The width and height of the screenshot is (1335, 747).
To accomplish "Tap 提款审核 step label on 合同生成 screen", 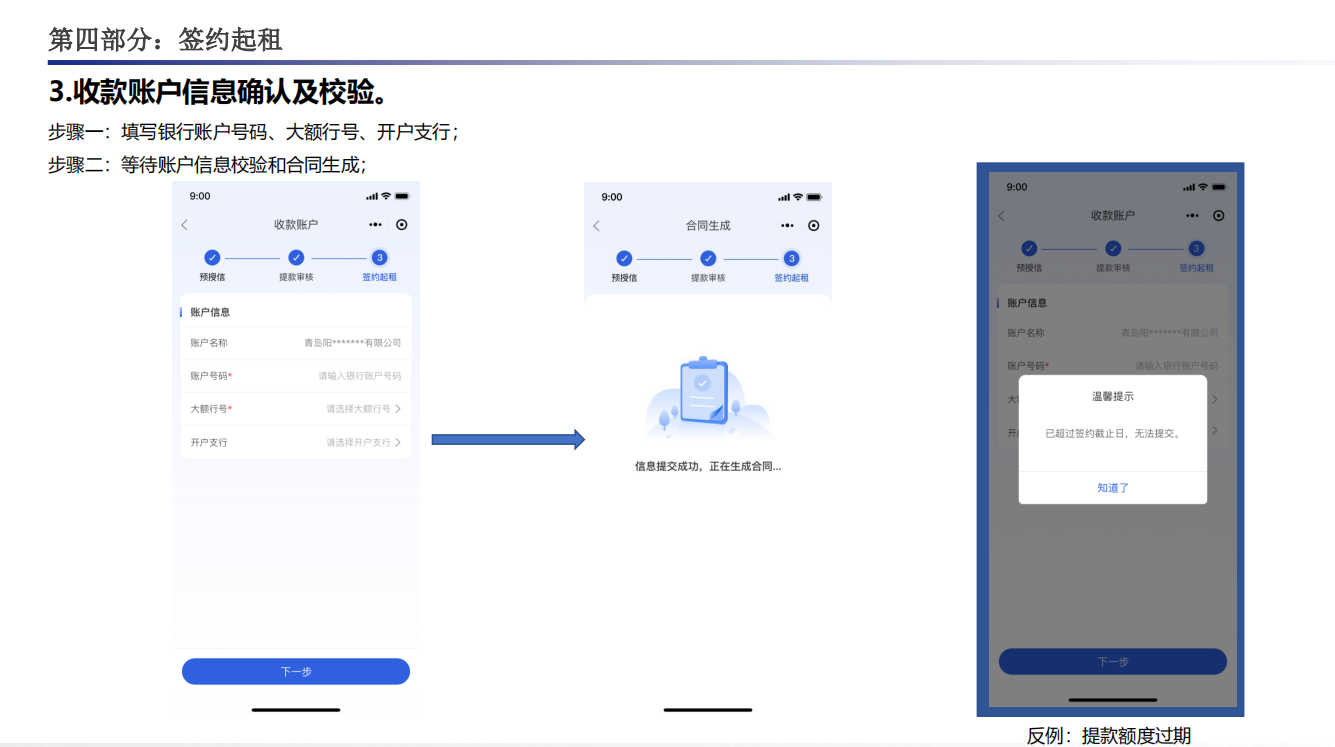I will point(708,278).
